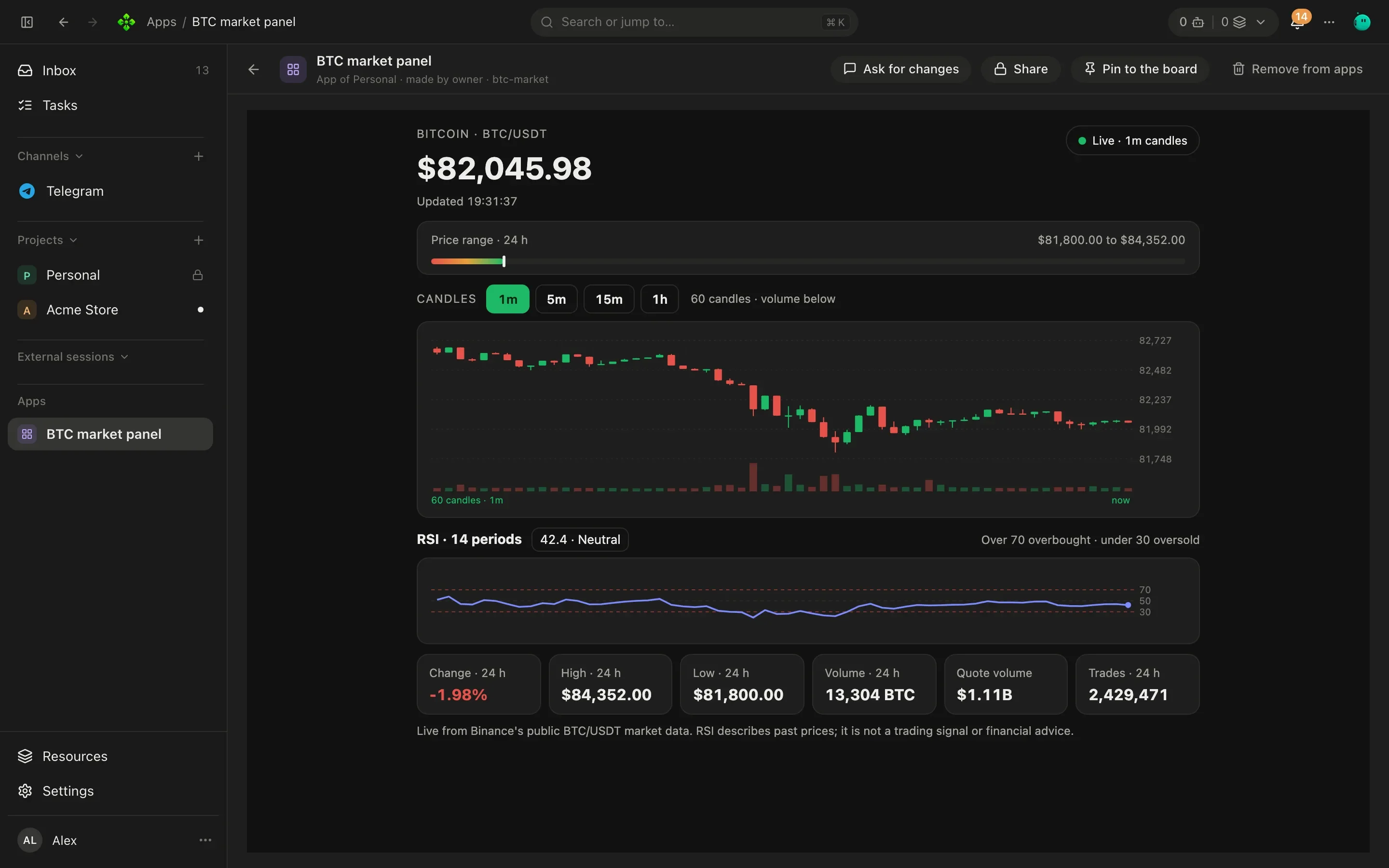Screen dimensions: 1389x868
Task: Click the Share button
Action: (1021, 69)
